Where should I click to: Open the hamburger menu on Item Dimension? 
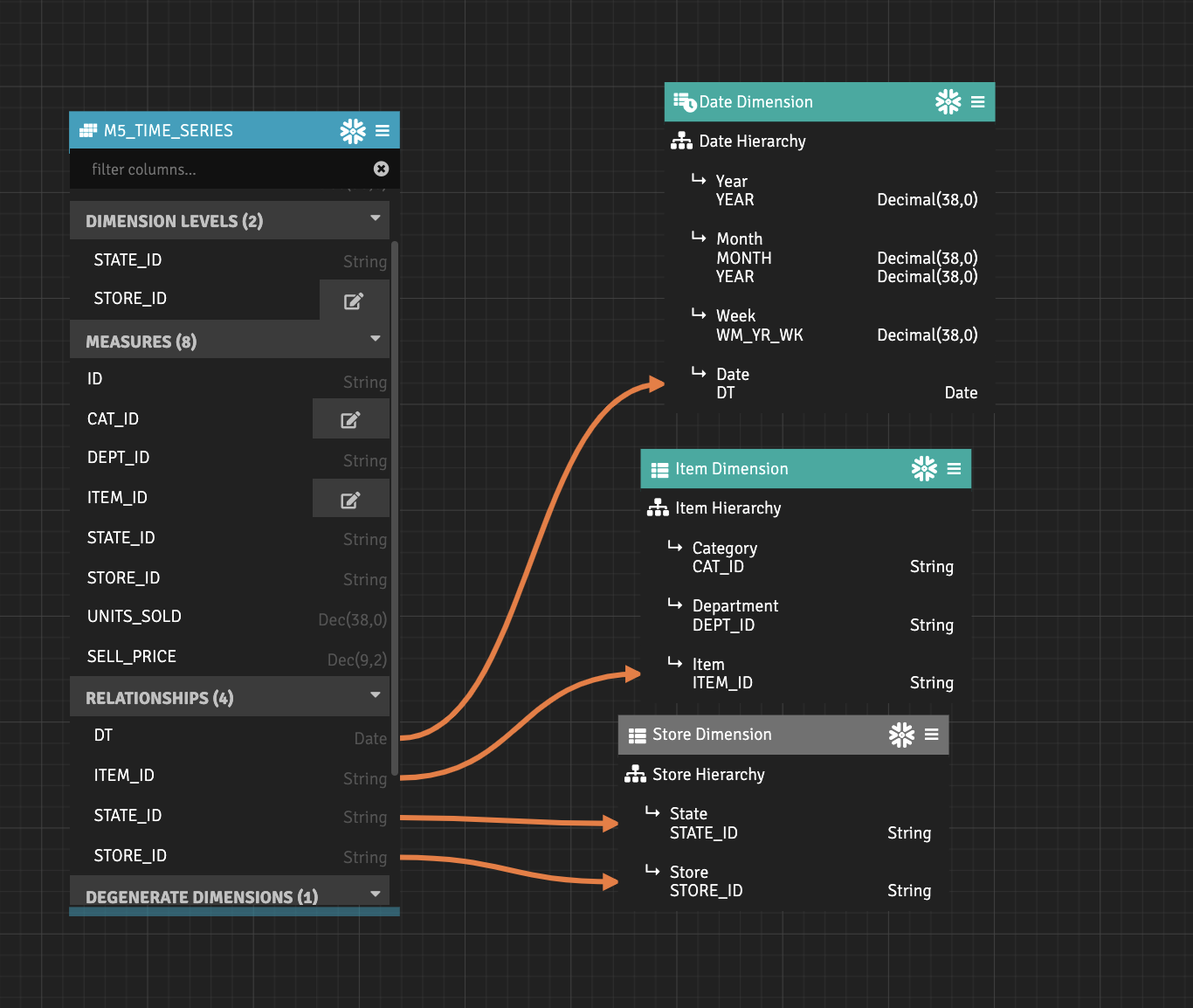tap(954, 468)
